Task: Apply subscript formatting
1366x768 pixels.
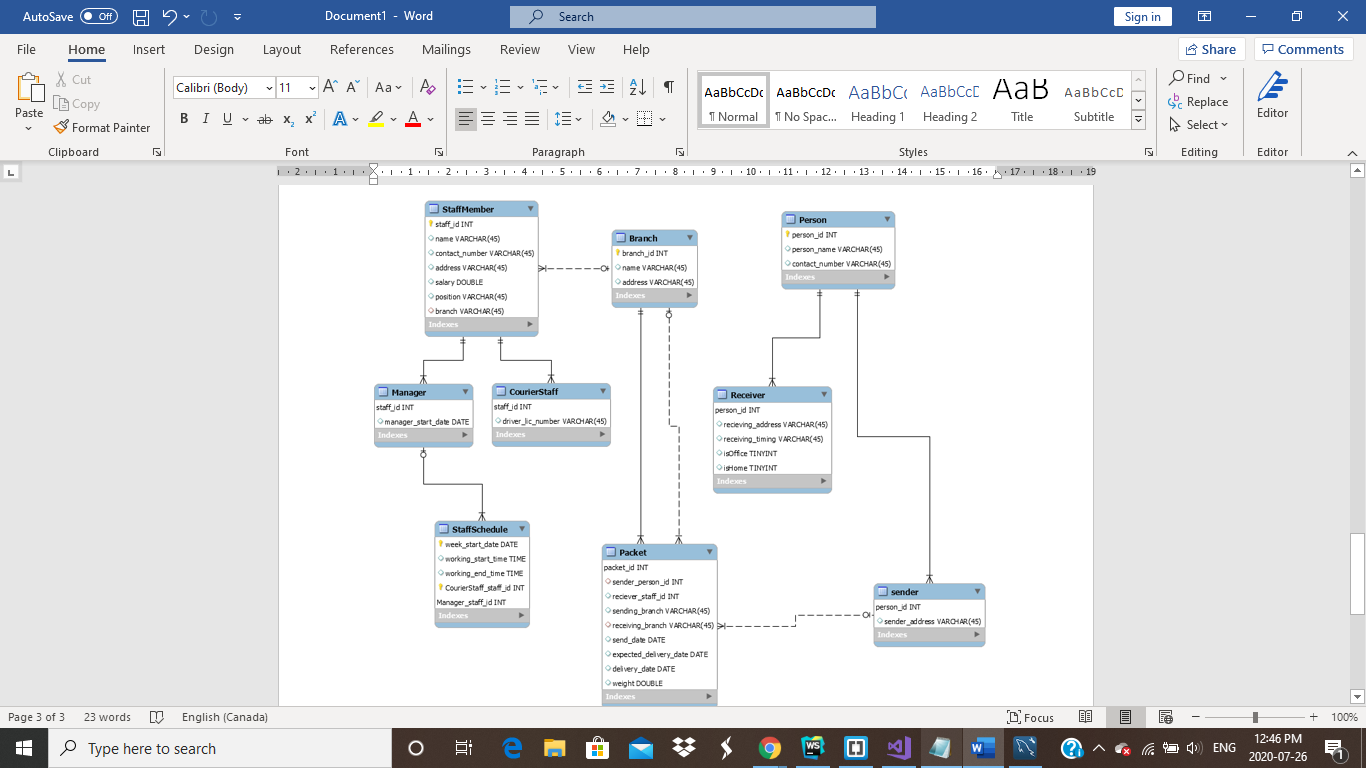Action: [x=287, y=118]
